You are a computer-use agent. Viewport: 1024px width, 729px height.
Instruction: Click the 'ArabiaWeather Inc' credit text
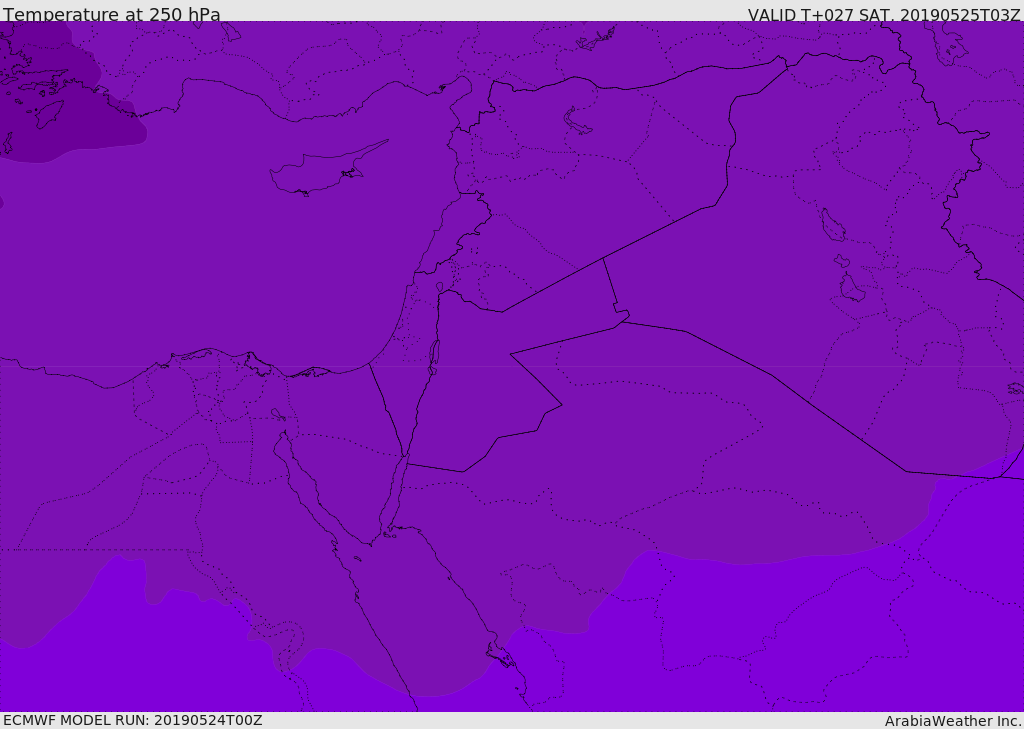(x=952, y=721)
